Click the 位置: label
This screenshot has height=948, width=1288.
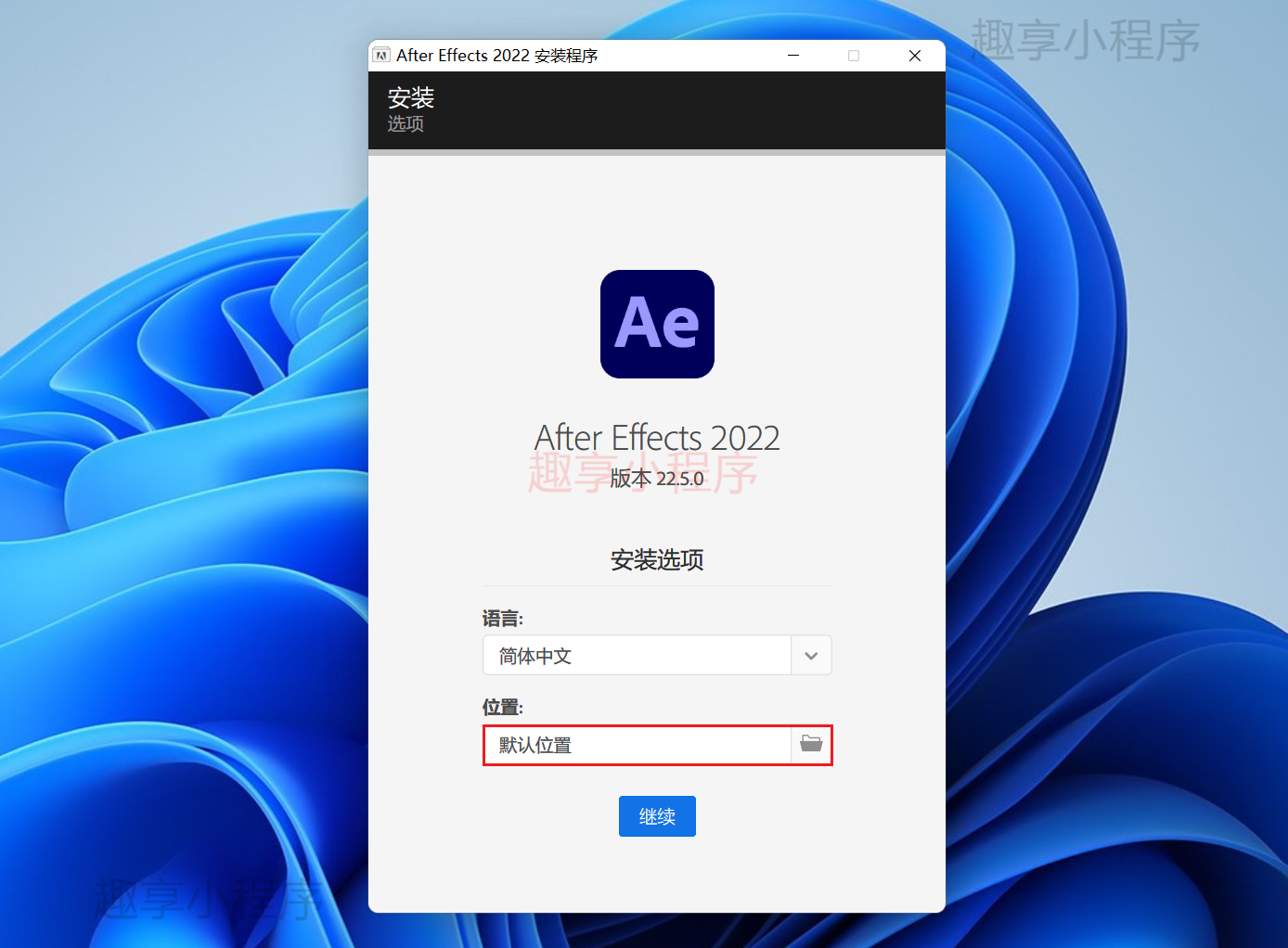click(503, 708)
